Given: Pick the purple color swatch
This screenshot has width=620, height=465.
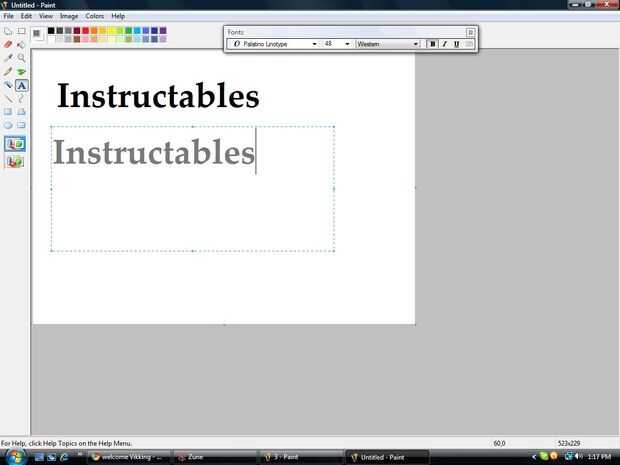Looking at the screenshot, I should pos(163,30).
